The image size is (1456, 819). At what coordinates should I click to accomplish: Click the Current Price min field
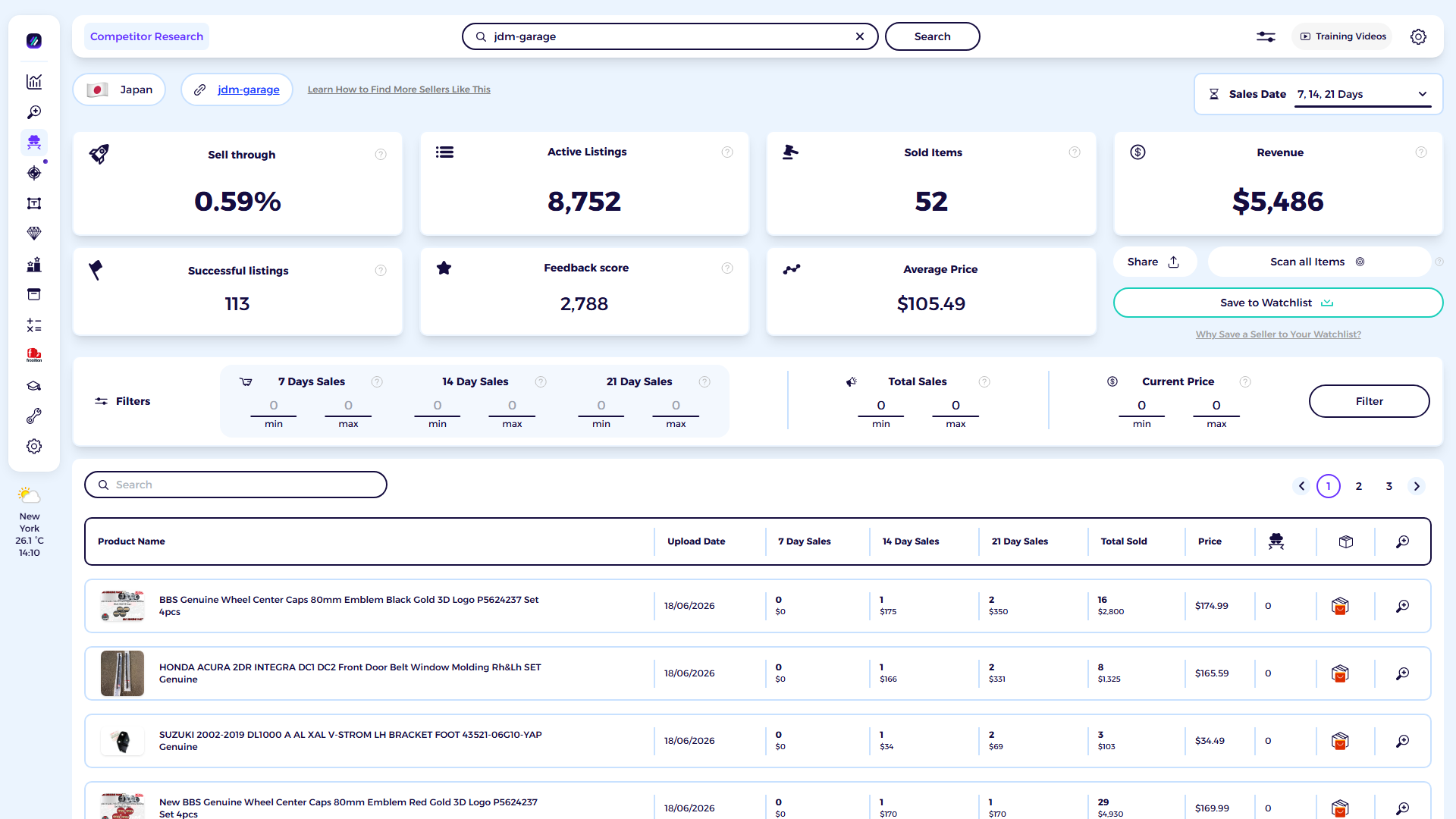(1141, 406)
